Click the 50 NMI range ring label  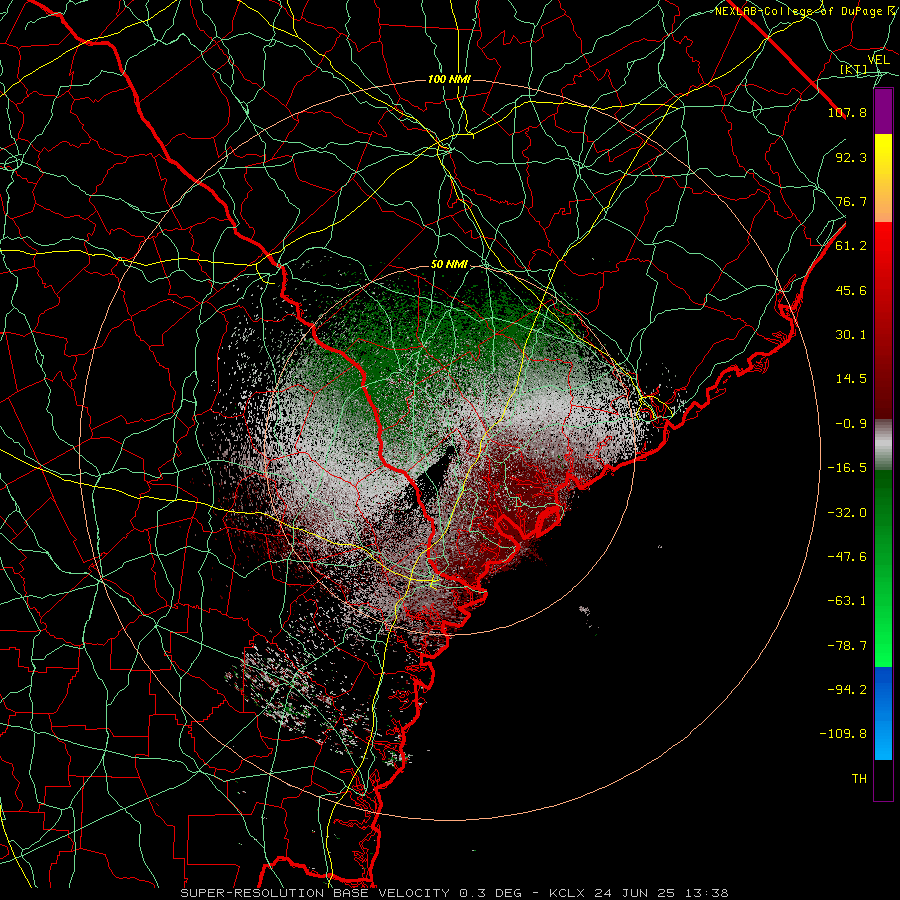coord(449,264)
